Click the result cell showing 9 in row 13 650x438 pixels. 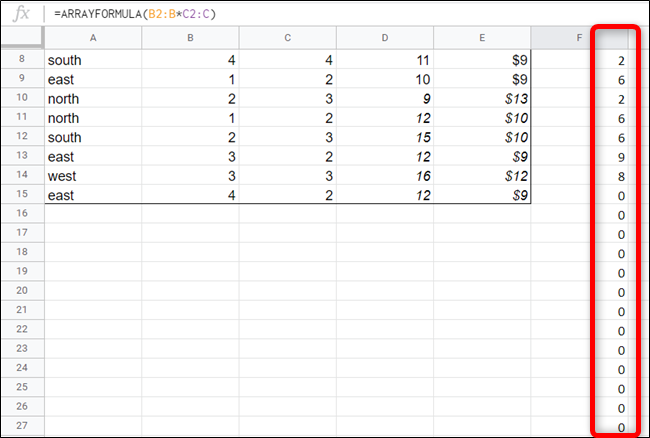pyautogui.click(x=579, y=157)
